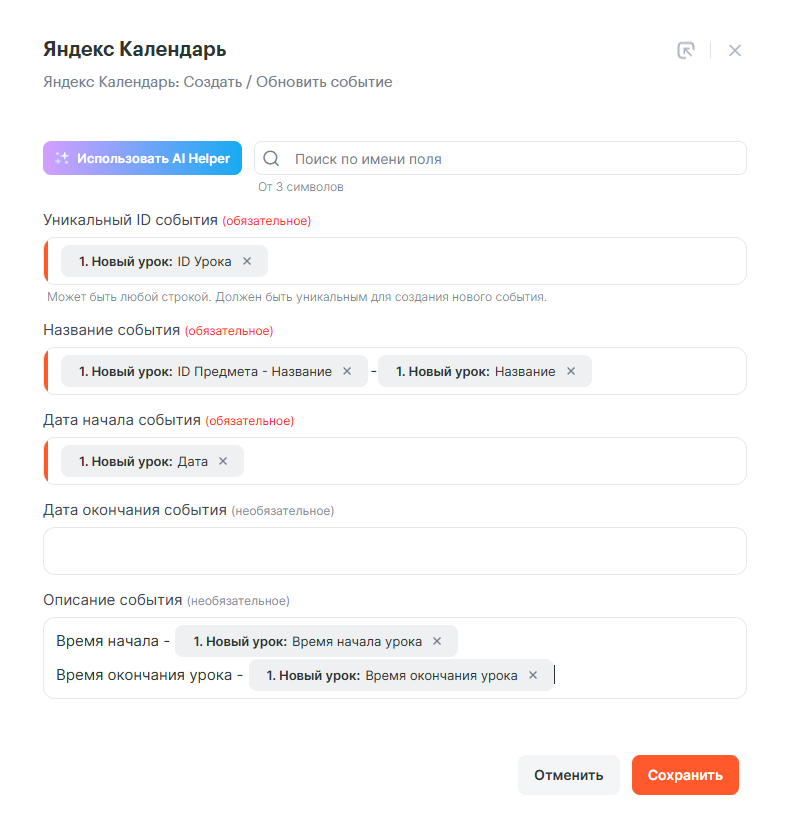This screenshot has width=788, height=831.
Task: Click the empty 'Дата окончания события' field
Action: pyautogui.click(x=395, y=551)
